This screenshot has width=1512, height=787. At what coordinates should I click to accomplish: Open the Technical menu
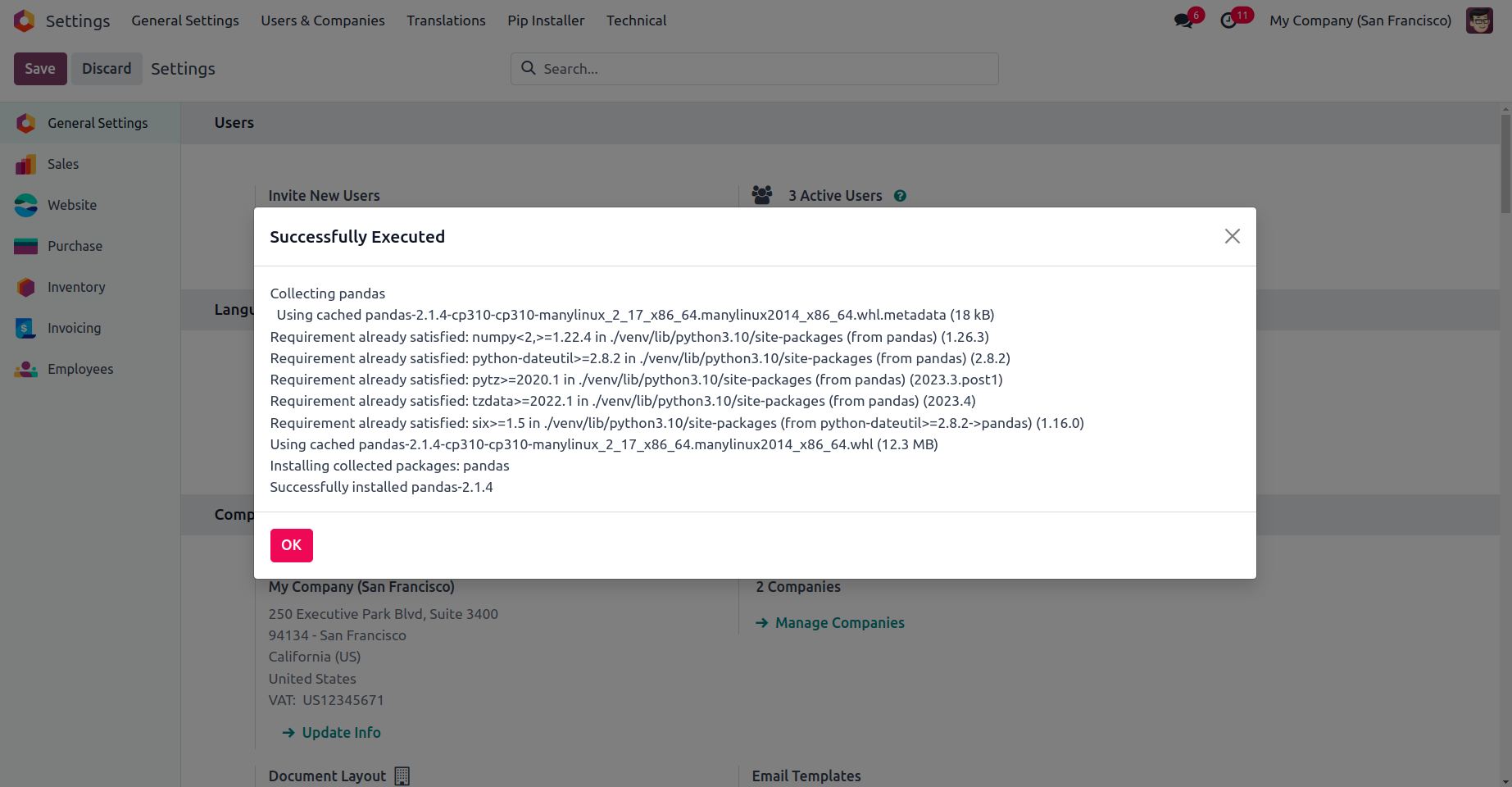636,20
